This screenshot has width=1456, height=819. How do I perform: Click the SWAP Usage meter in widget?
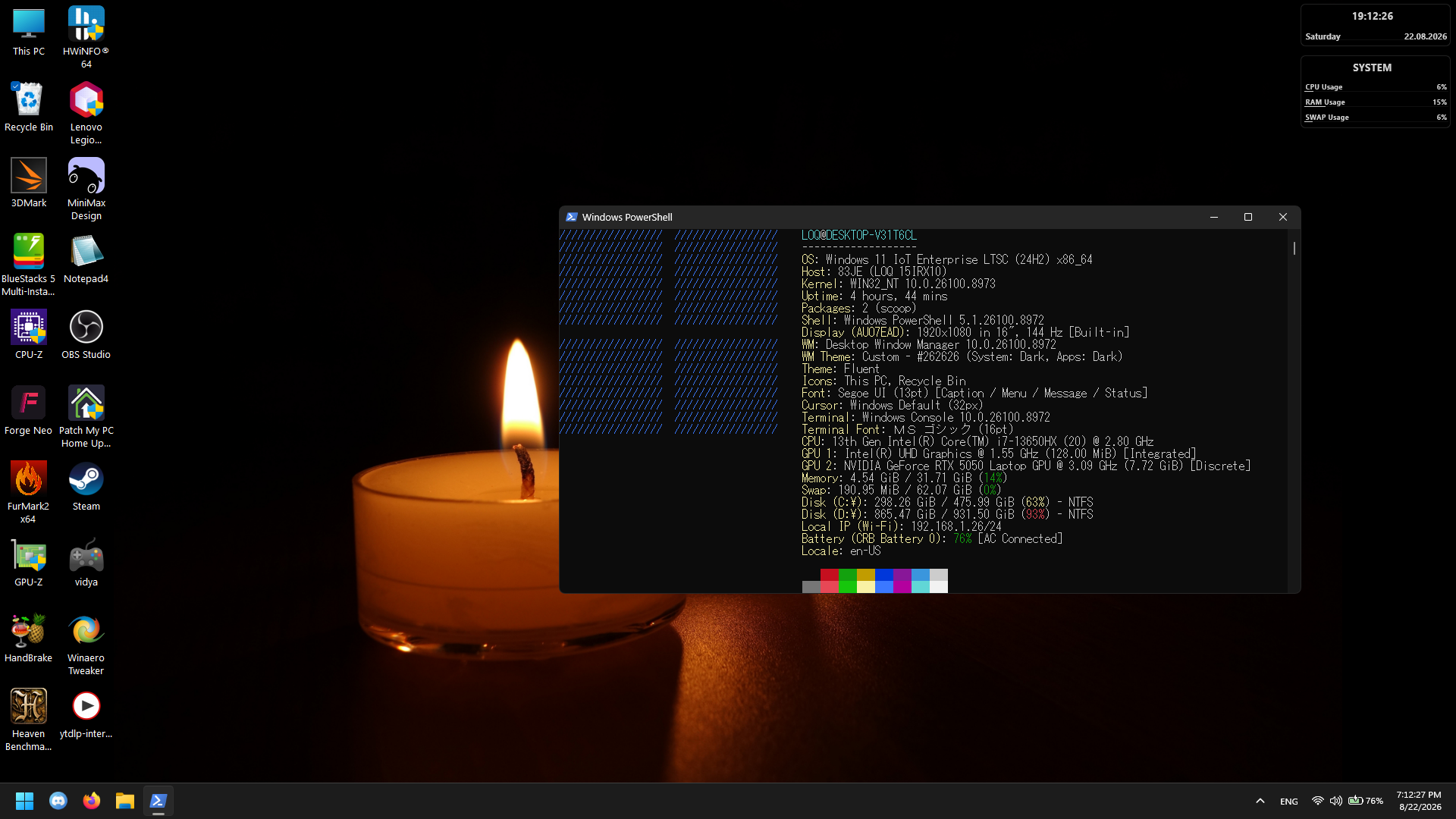(1376, 118)
